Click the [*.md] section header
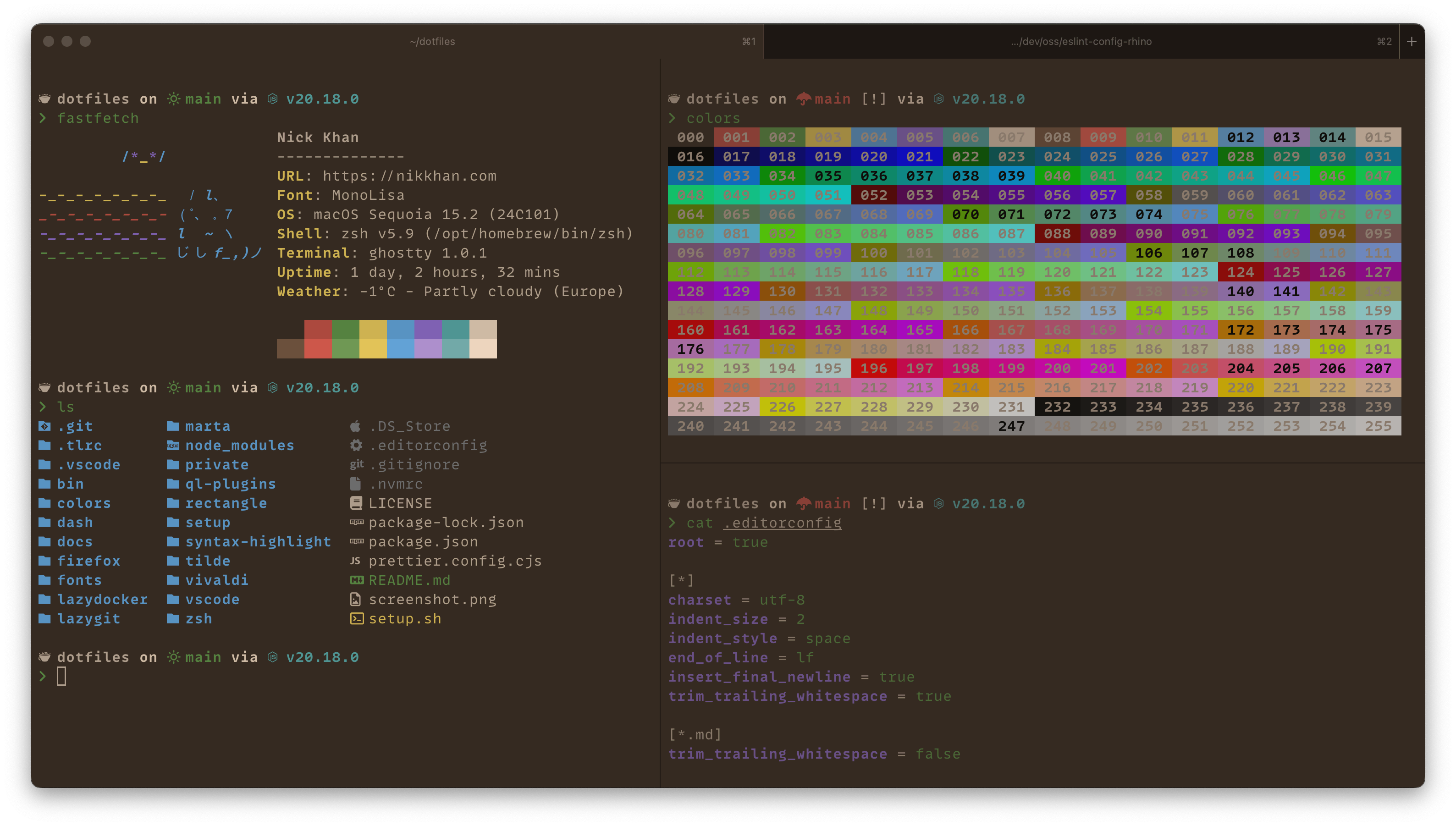 click(695, 735)
